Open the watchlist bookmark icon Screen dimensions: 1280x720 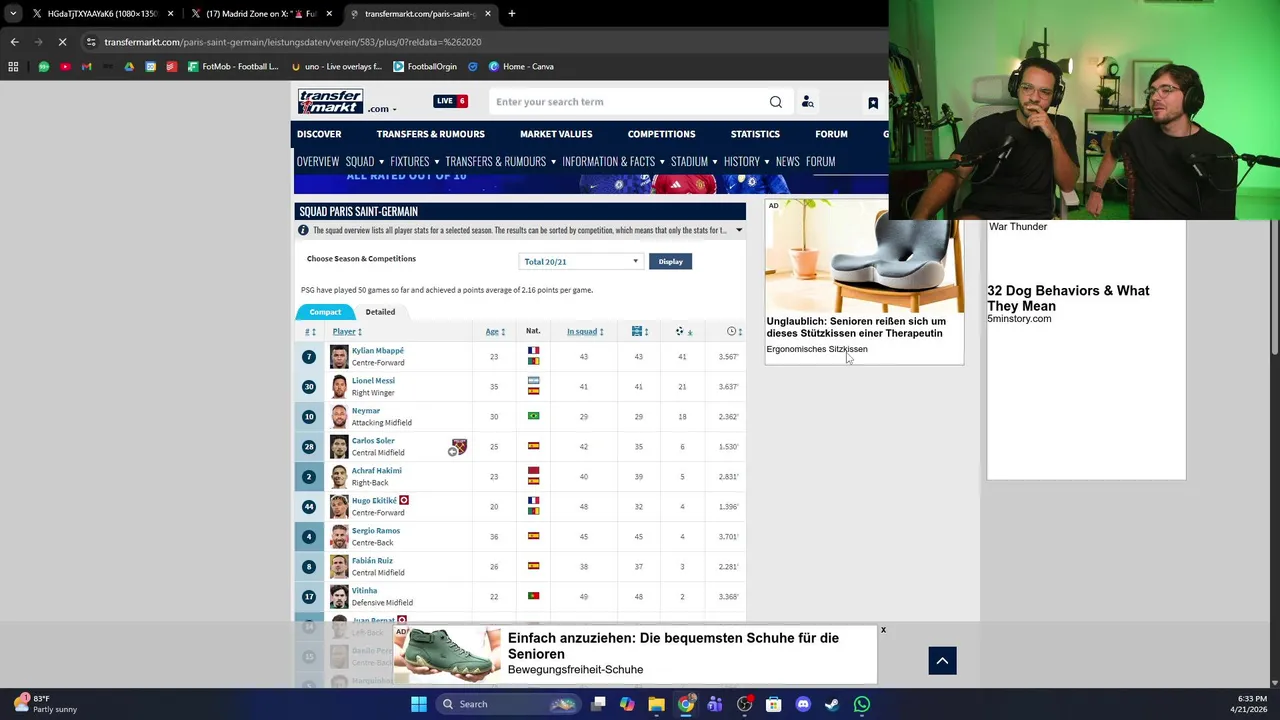pyautogui.click(x=873, y=103)
